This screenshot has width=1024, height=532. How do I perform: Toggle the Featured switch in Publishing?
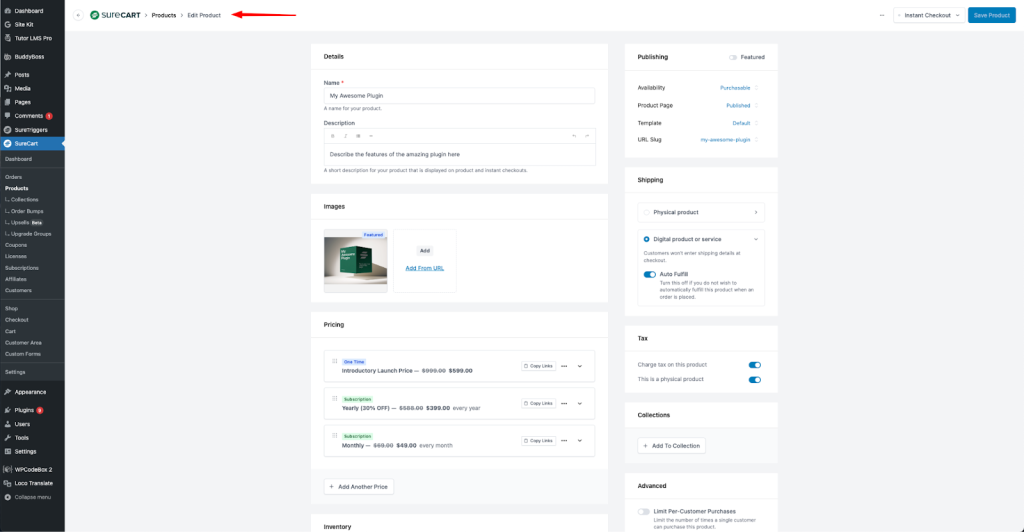[x=733, y=57]
